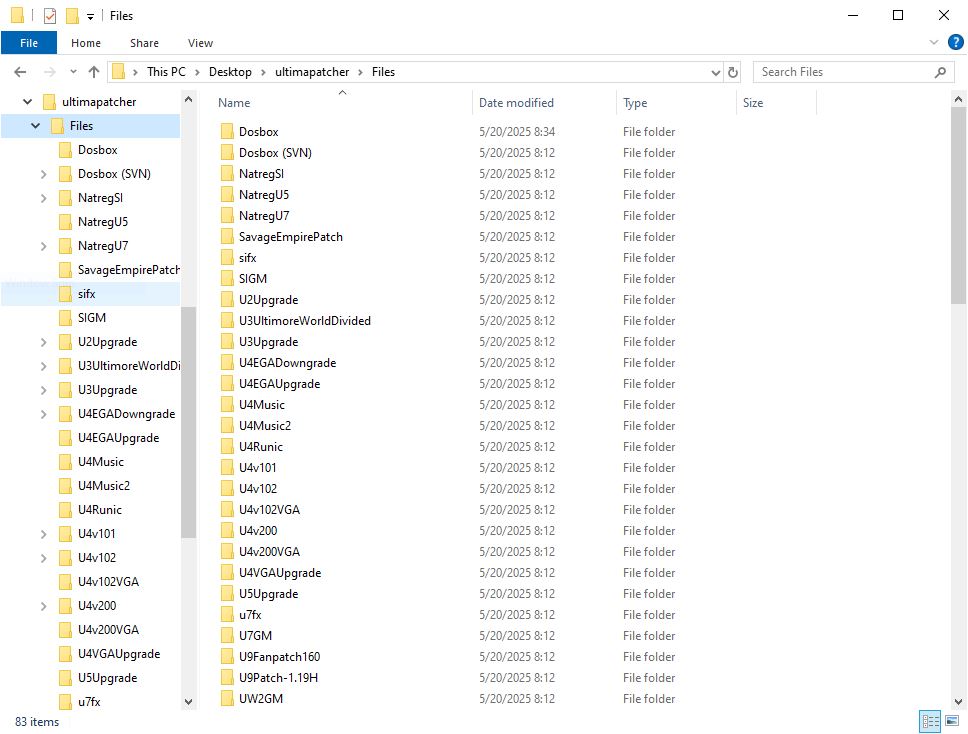The image size is (968, 734).
Task: Open the View ribbon tab
Action: [x=201, y=43]
